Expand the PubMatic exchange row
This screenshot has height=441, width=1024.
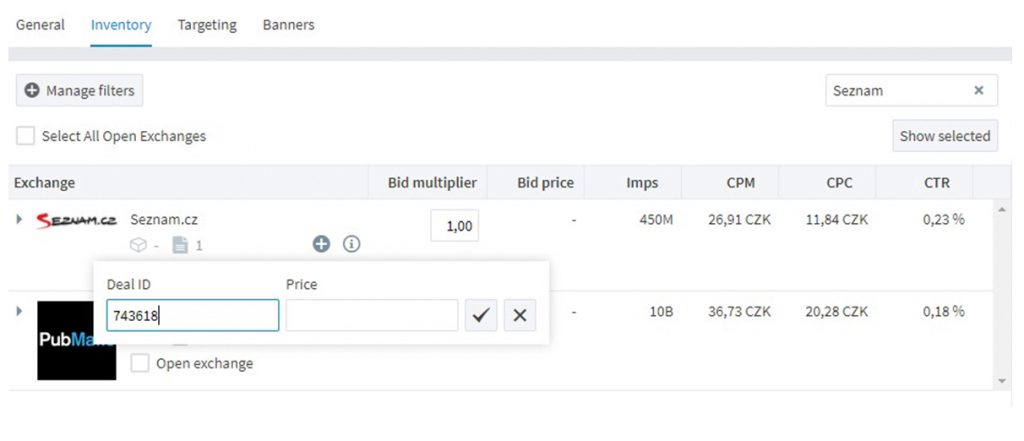(20, 311)
